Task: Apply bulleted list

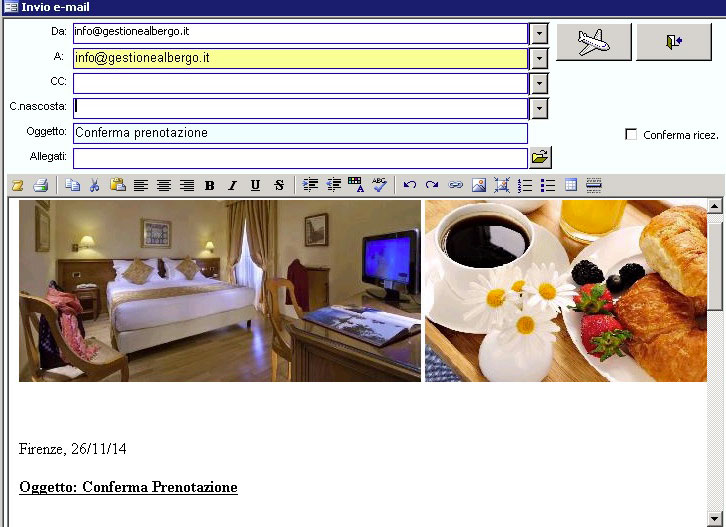Action: [x=548, y=185]
